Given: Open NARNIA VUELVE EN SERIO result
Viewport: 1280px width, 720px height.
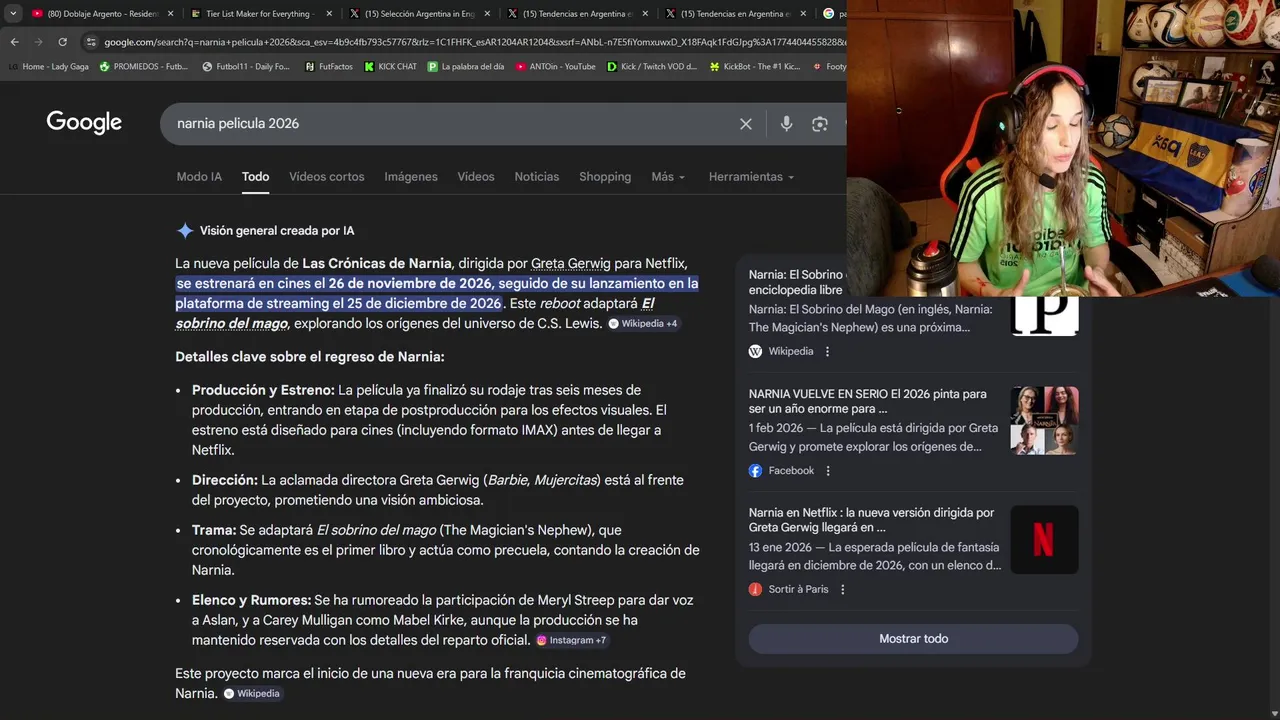Looking at the screenshot, I should [867, 401].
